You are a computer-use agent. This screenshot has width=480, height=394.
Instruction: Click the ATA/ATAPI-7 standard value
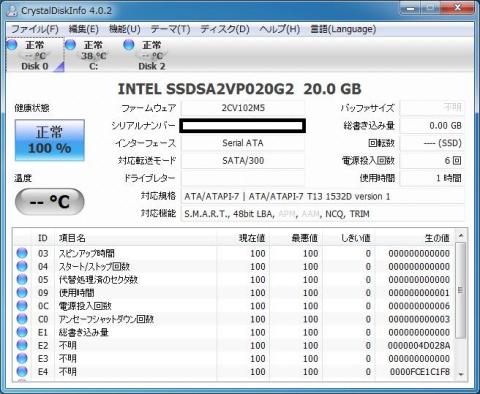(323, 196)
